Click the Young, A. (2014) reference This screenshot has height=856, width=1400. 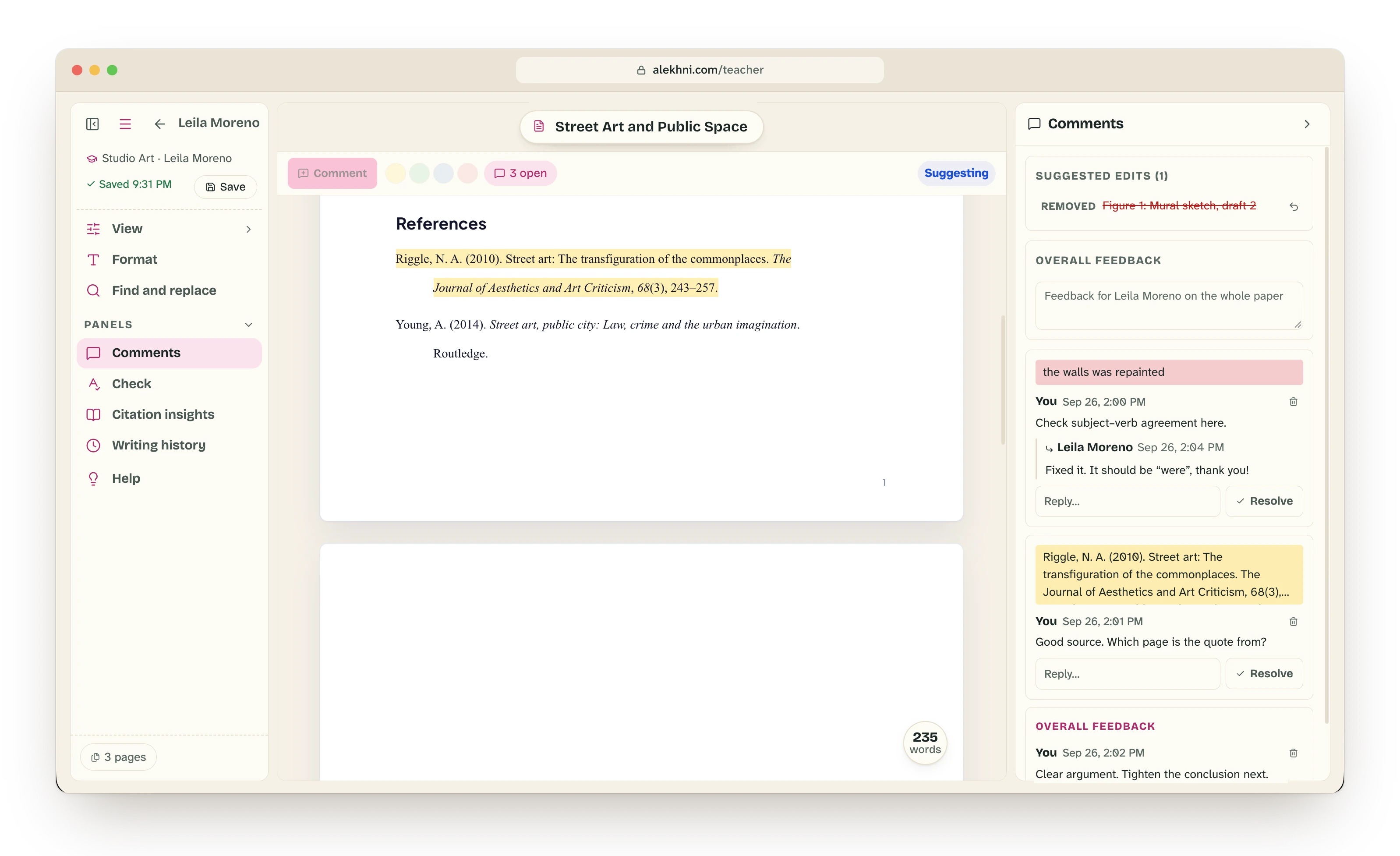pyautogui.click(x=597, y=339)
